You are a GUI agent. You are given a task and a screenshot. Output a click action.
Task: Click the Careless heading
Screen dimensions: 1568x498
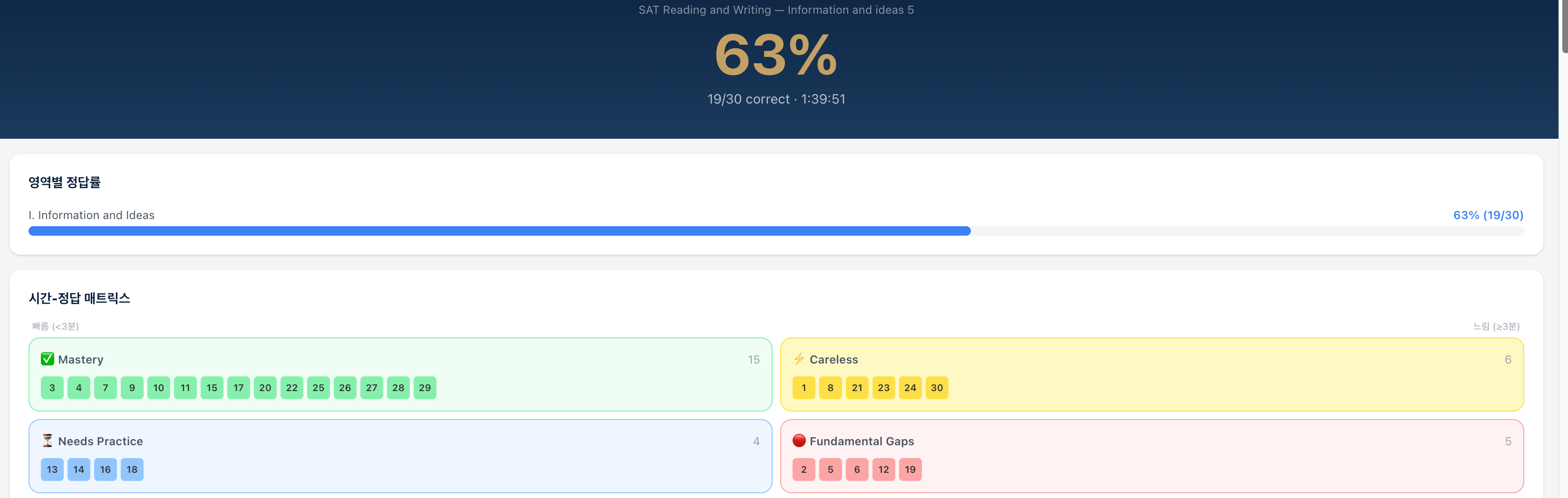pyautogui.click(x=834, y=359)
